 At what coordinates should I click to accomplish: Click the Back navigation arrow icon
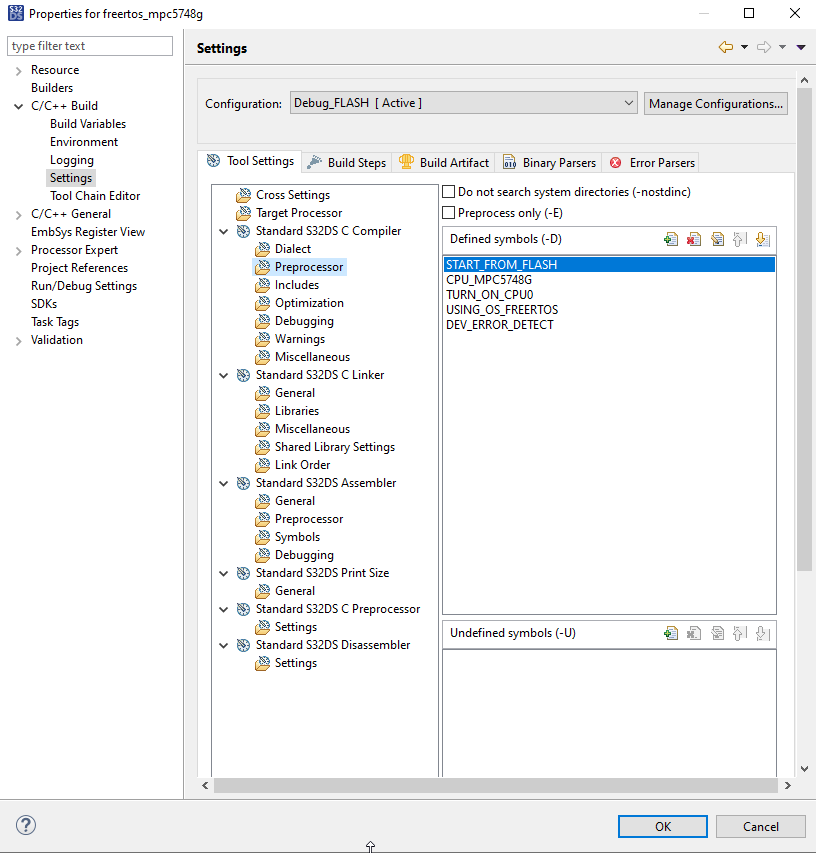pos(726,47)
